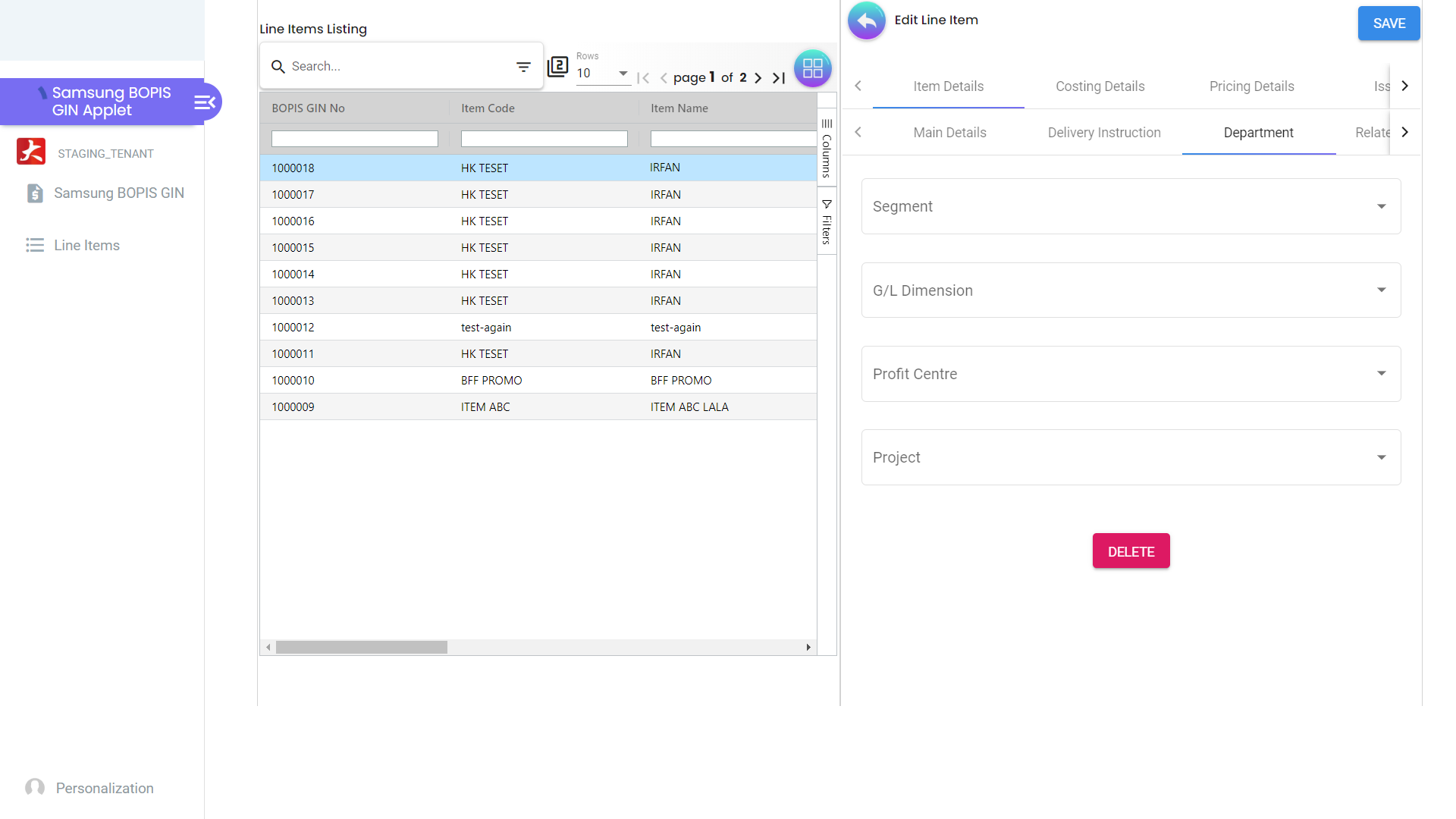Collapse the sidebar menu icon
This screenshot has width=1456, height=819.
[205, 102]
